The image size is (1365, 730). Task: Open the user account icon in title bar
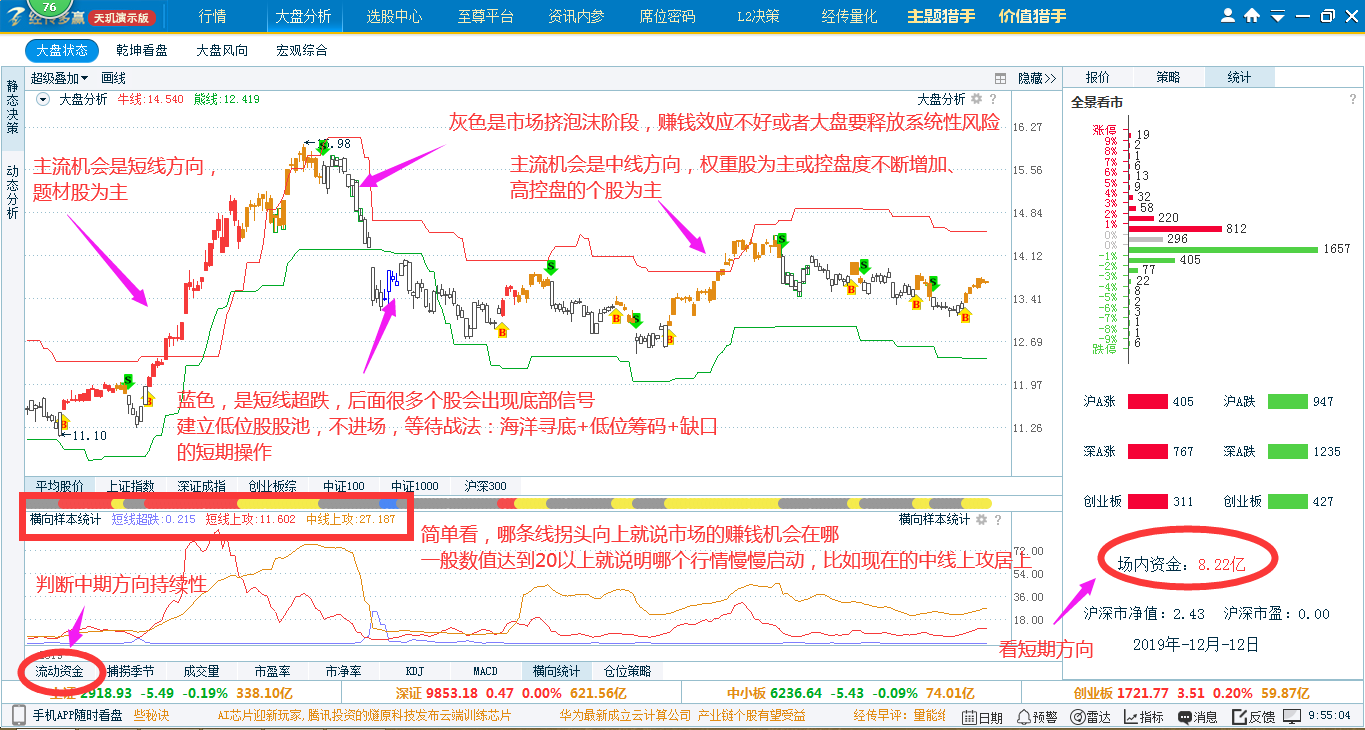(1229, 16)
